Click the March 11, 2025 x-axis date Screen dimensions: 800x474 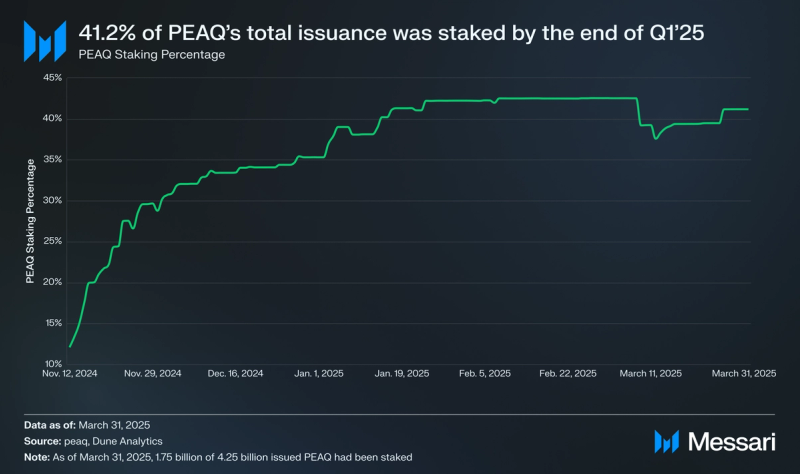coord(651,373)
